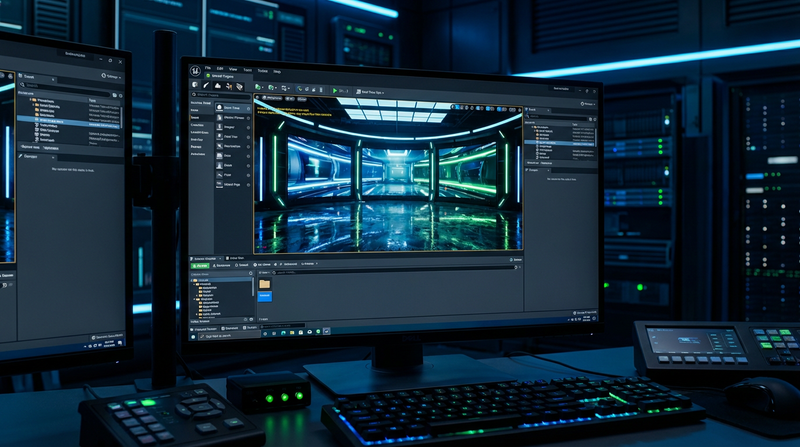Select the highlighted blue row in the left monitor's list

pos(68,122)
